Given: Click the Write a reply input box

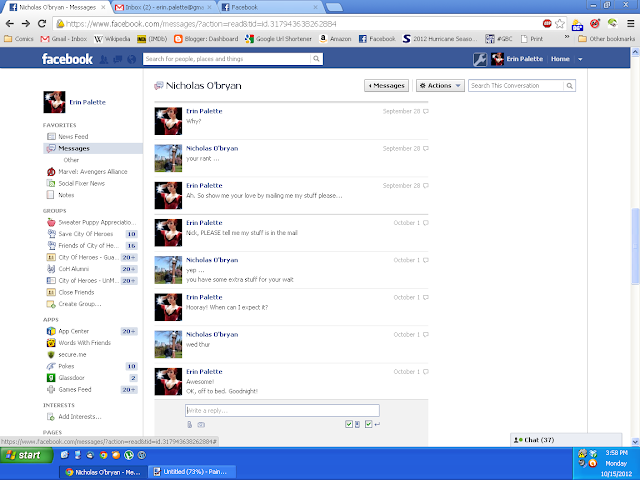Looking at the screenshot, I should point(282,411).
